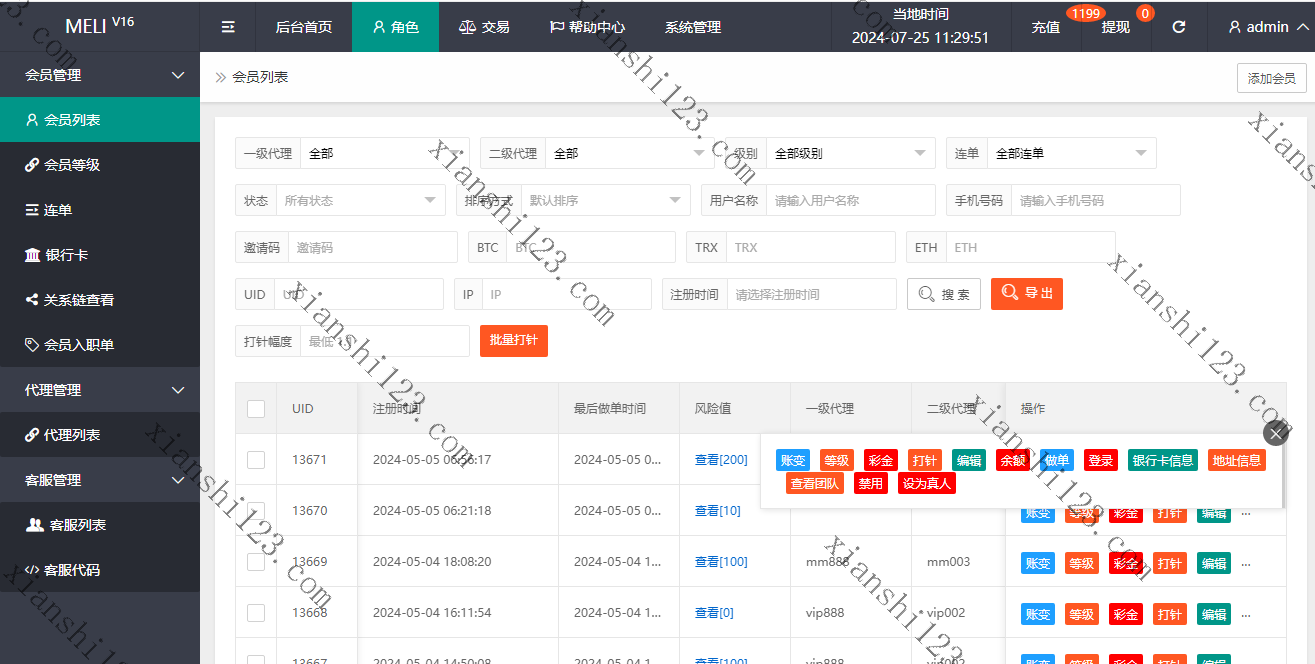
Task: Focus the 邀请码 input field
Action: 373,247
